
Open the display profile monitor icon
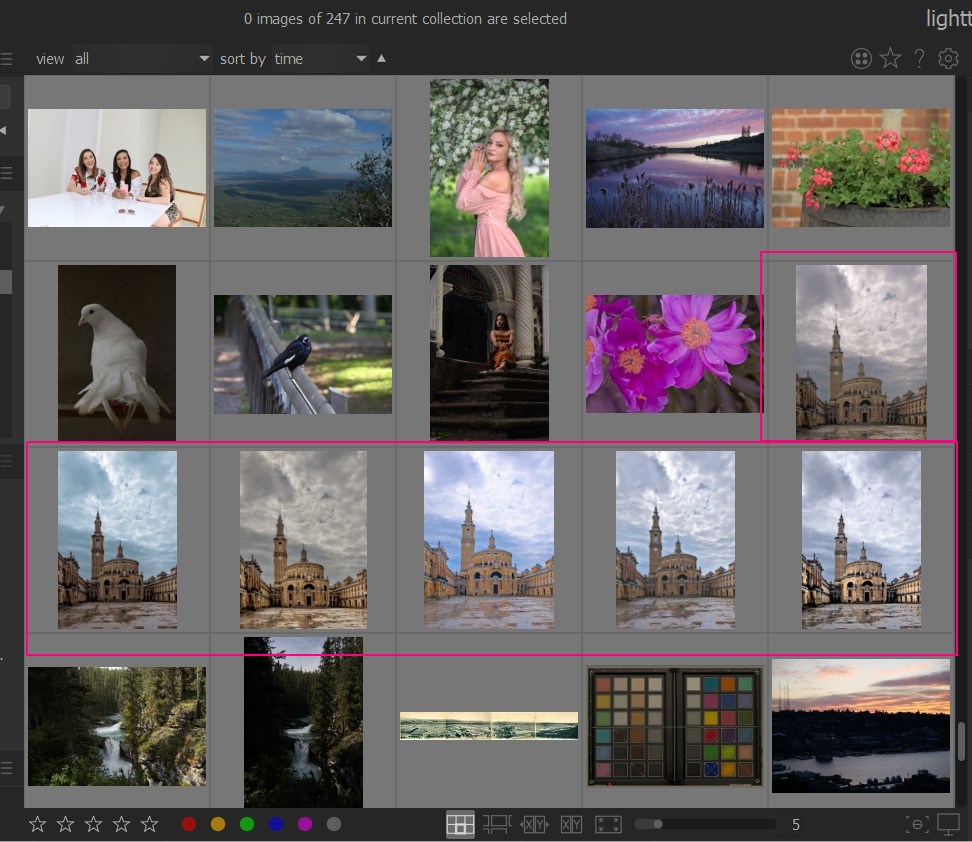[948, 825]
